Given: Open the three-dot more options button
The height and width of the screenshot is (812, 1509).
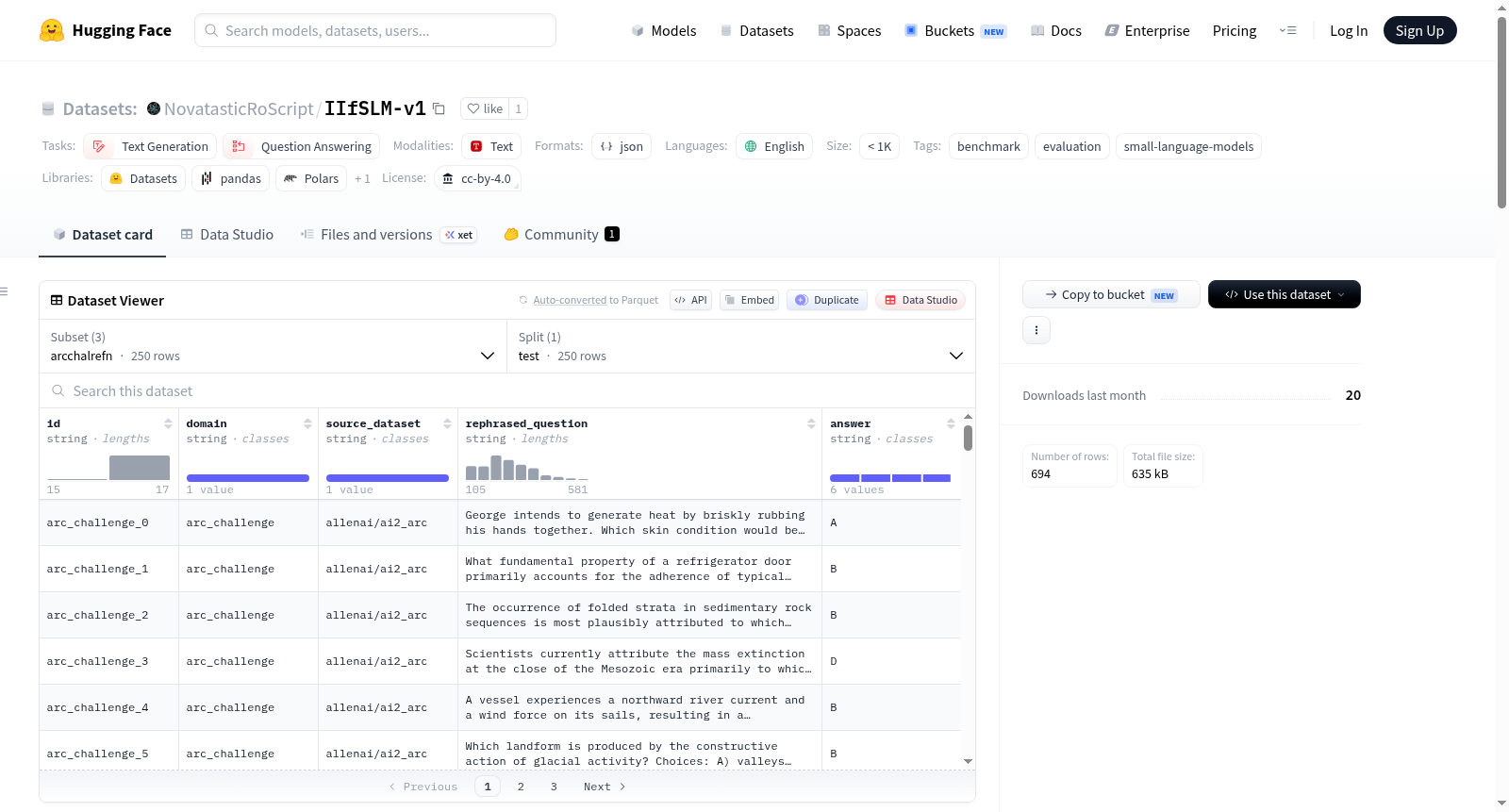Looking at the screenshot, I should 1036,330.
